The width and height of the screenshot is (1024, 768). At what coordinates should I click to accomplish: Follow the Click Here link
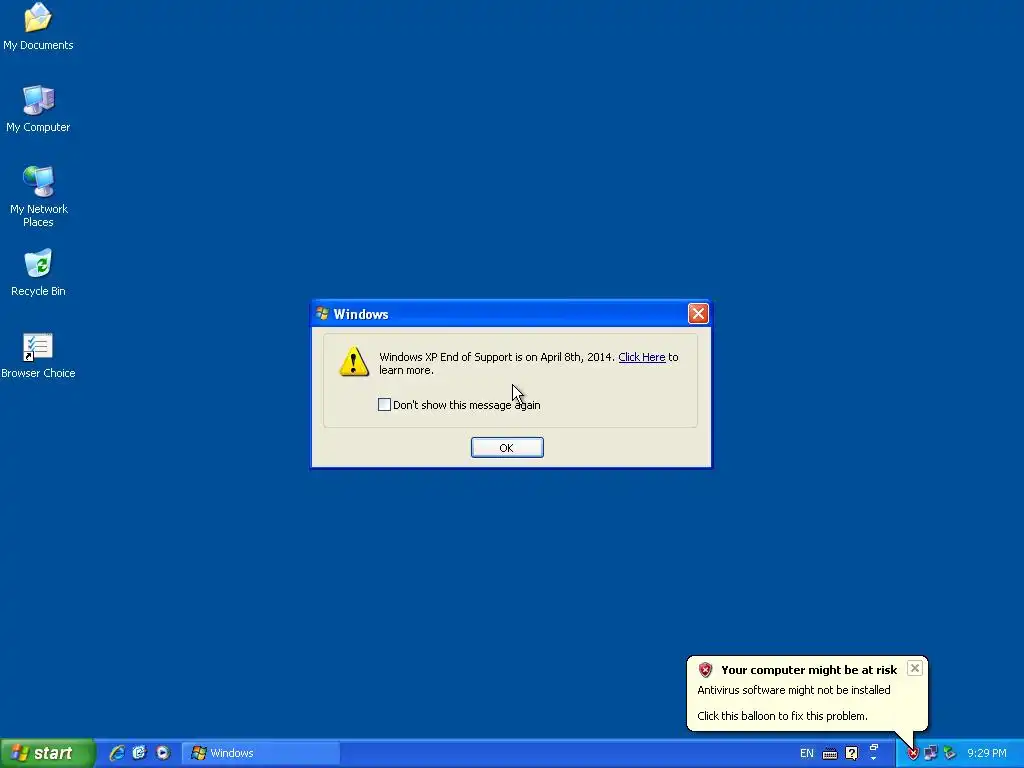click(641, 357)
